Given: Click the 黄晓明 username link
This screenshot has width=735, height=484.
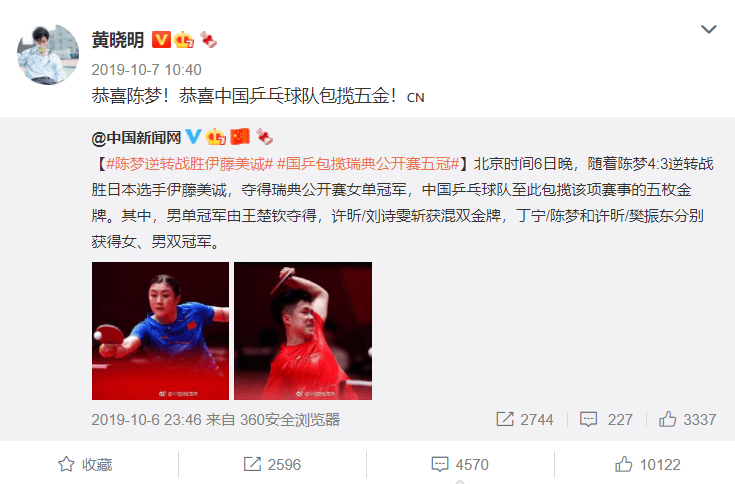Looking at the screenshot, I should click(118, 40).
